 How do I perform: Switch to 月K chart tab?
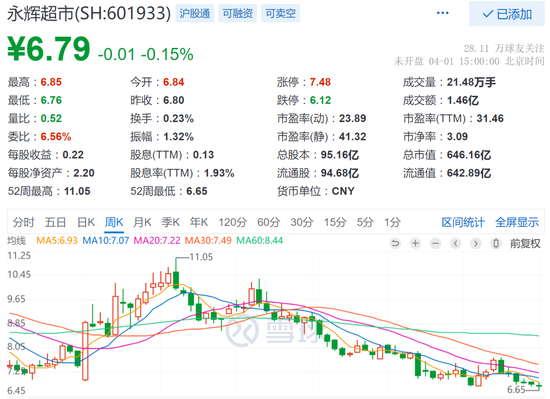point(142,222)
